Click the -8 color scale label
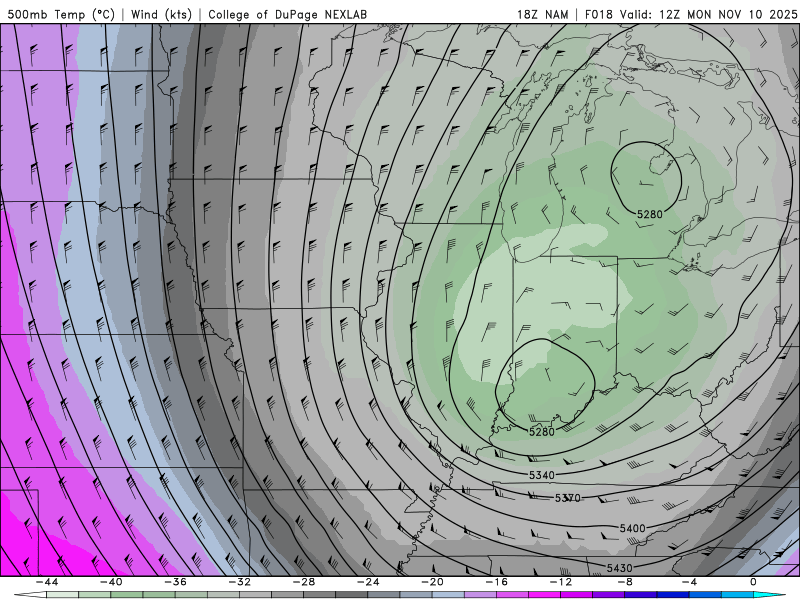The image size is (800, 600). 625,582
